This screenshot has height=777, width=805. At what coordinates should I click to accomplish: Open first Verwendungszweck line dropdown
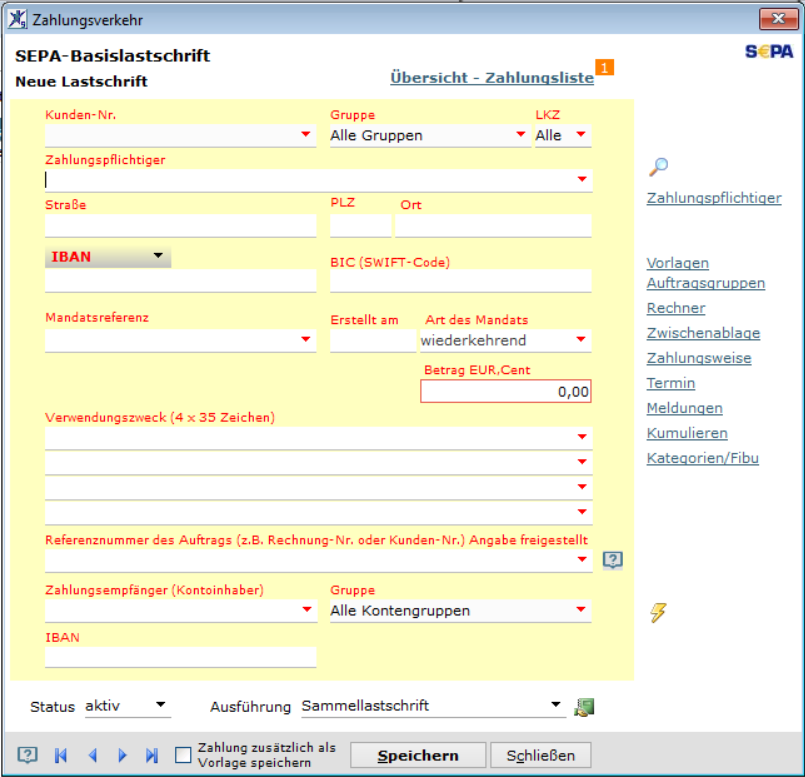[582, 437]
